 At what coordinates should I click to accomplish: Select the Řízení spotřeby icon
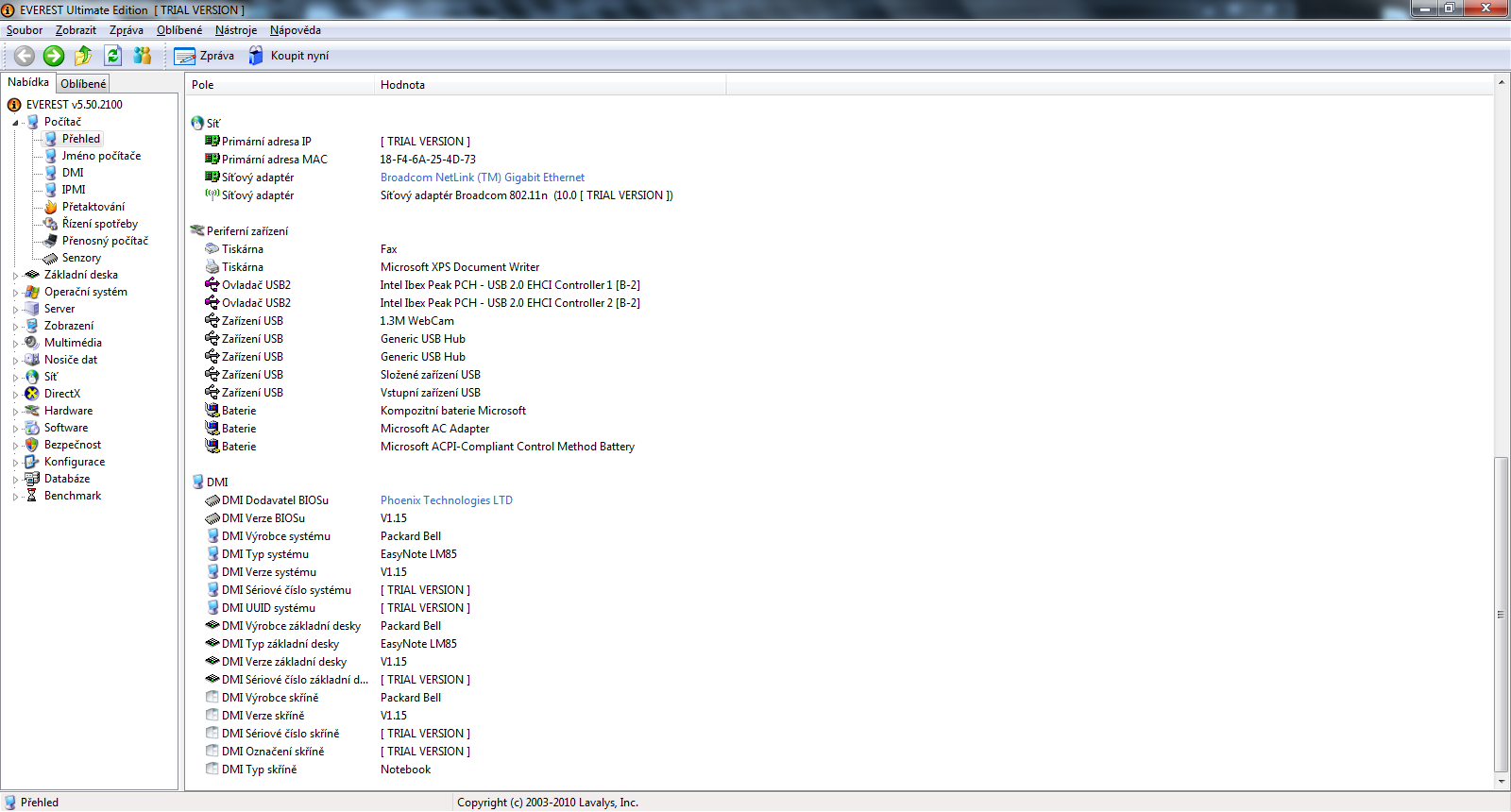(x=51, y=224)
